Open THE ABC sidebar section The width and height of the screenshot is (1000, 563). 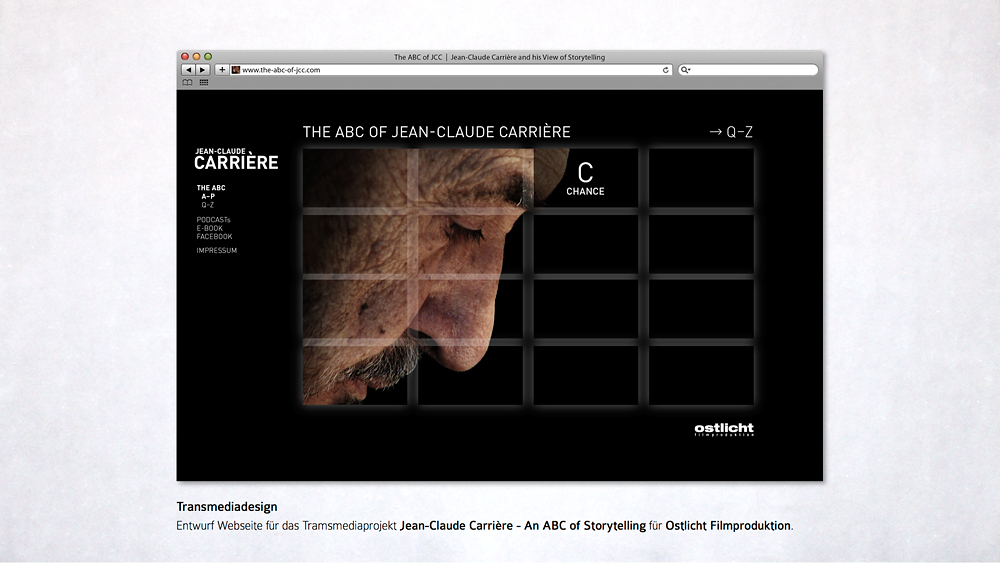211,188
